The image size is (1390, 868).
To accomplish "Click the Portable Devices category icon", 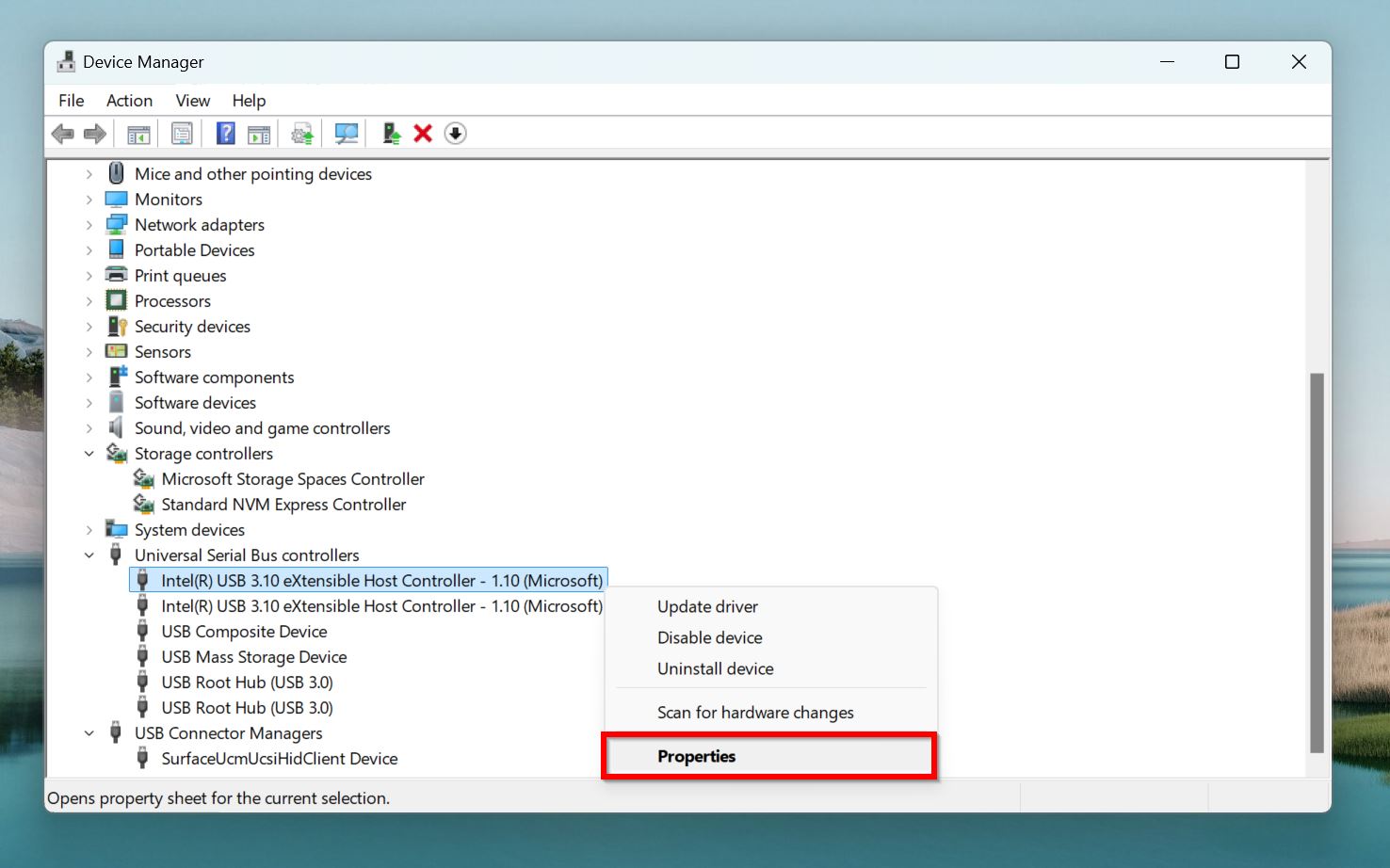I will coord(116,249).
